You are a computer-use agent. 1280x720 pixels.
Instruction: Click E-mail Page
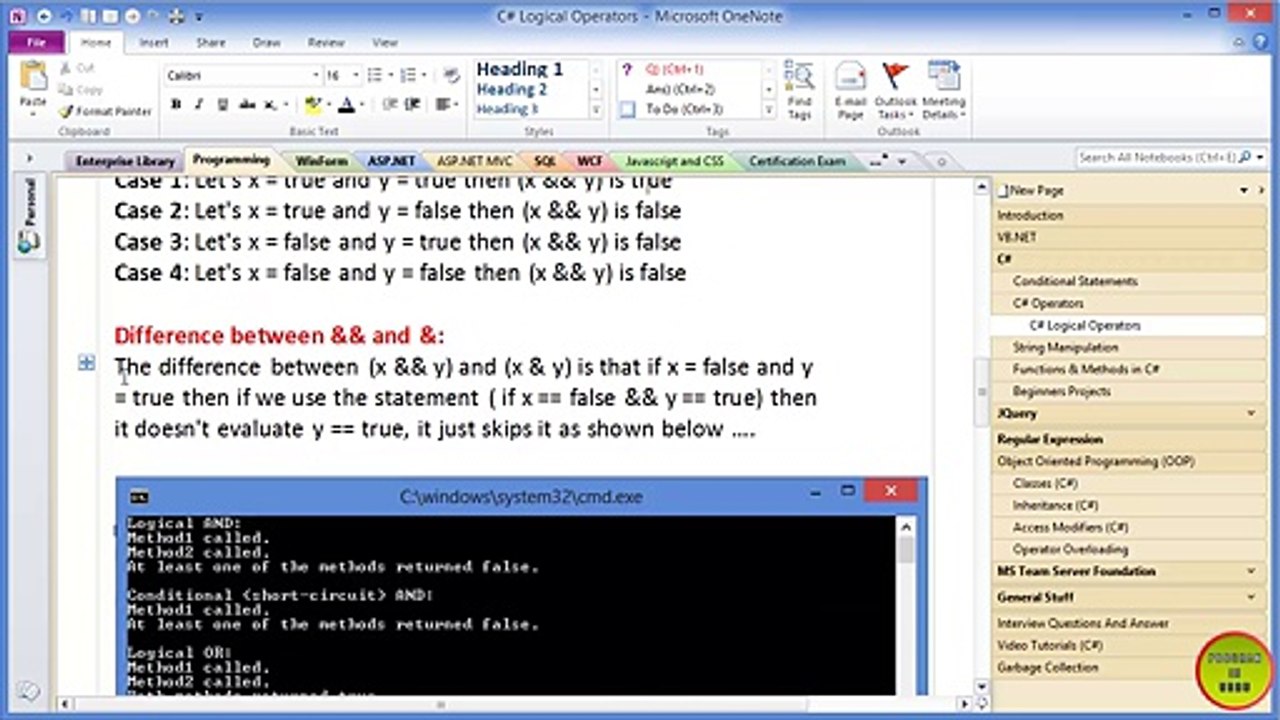[x=850, y=90]
